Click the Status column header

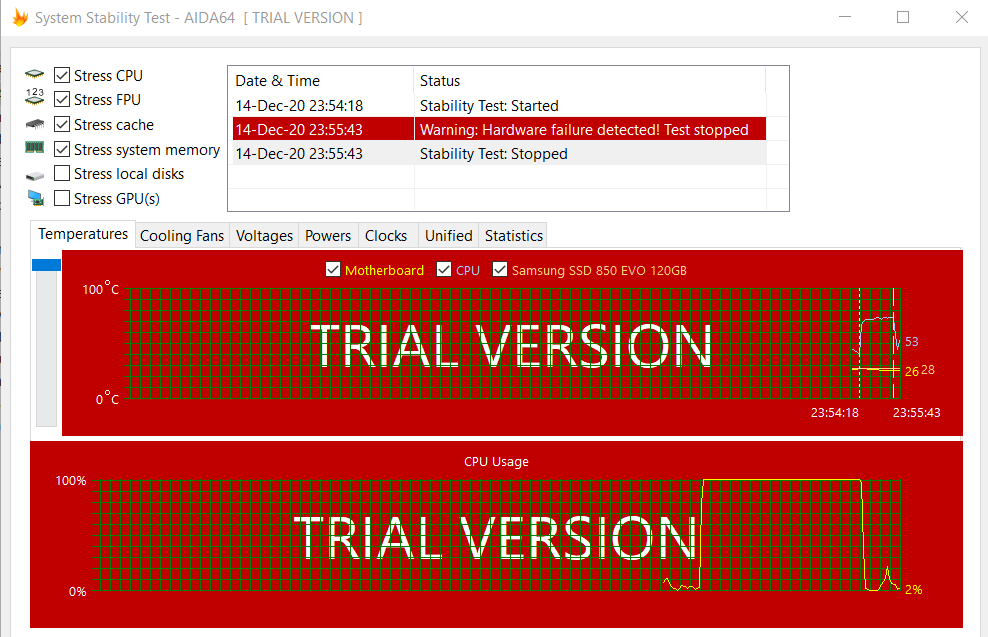[x=590, y=81]
